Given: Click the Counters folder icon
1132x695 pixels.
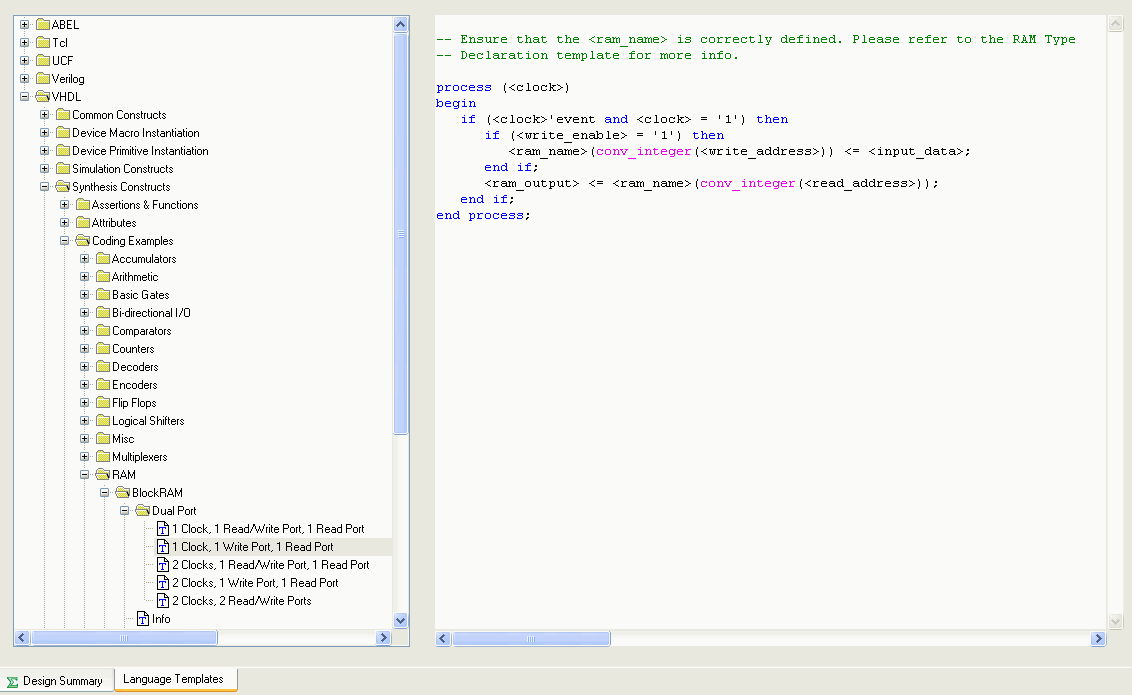Looking at the screenshot, I should (x=103, y=349).
